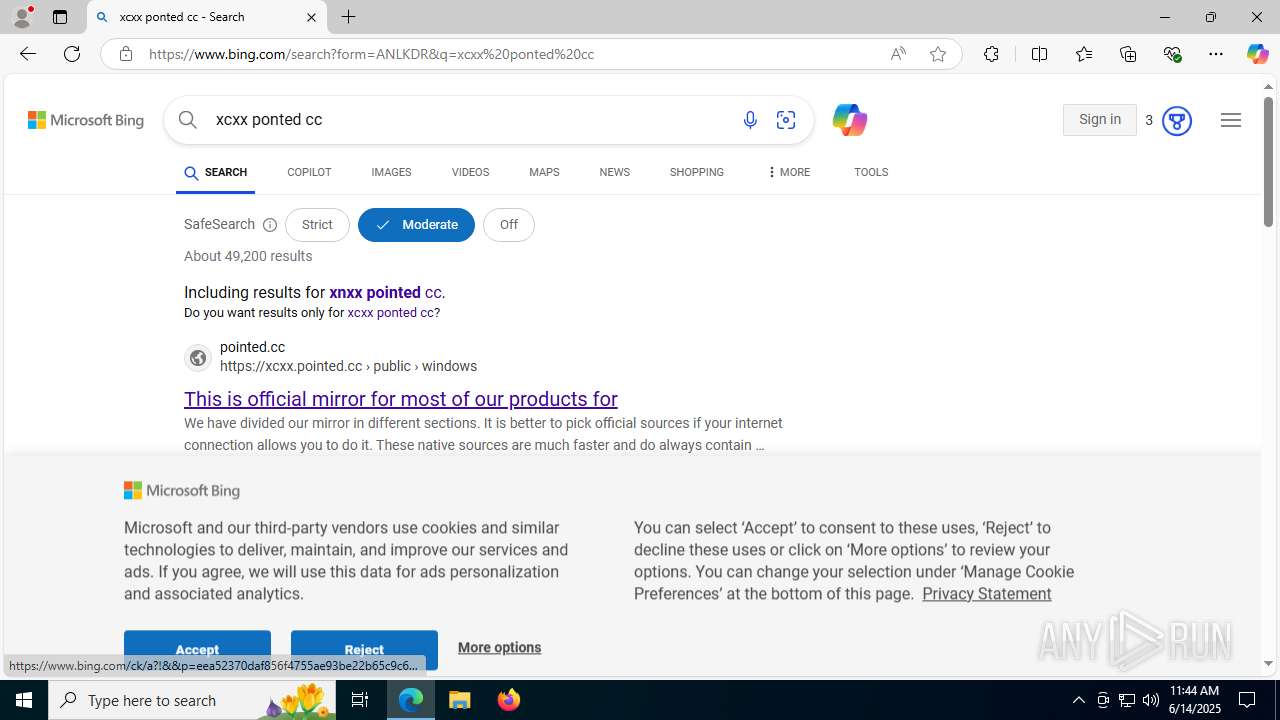
Task: Click the search magnifier icon
Action: tap(188, 120)
